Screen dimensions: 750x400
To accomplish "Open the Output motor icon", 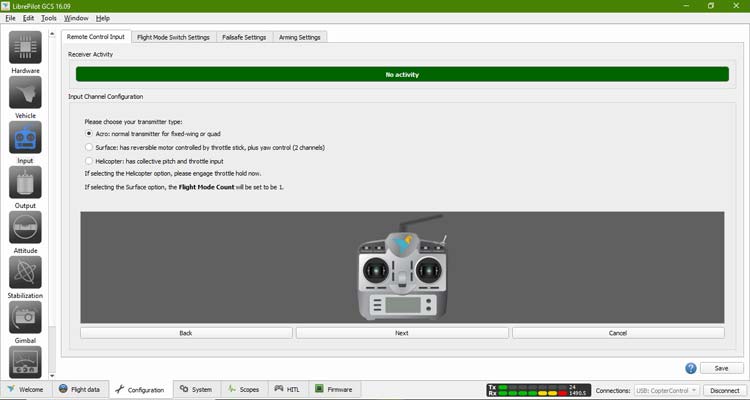I will click(25, 182).
